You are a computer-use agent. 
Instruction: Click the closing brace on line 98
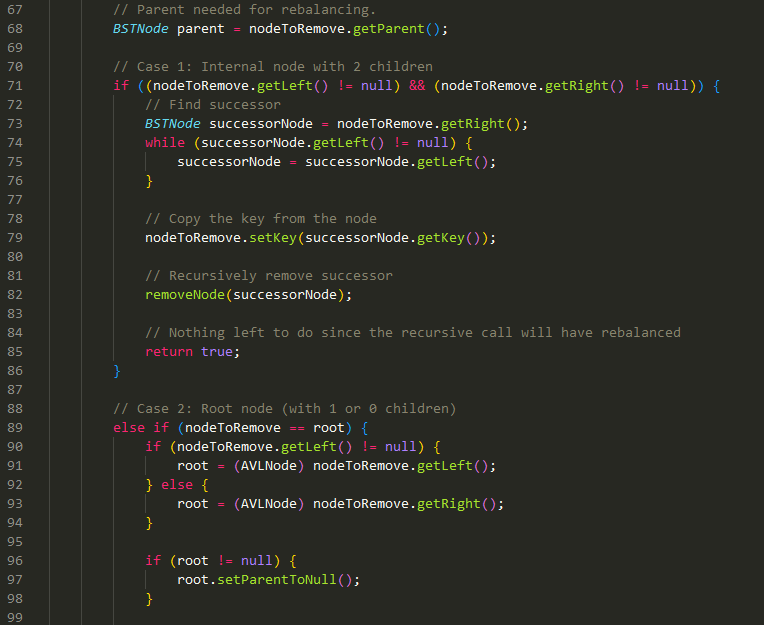(149, 599)
